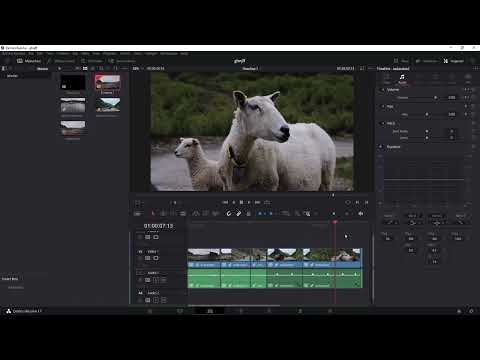The height and width of the screenshot is (360, 480).
Task: Open the Sound Library panel
Action: (122, 61)
